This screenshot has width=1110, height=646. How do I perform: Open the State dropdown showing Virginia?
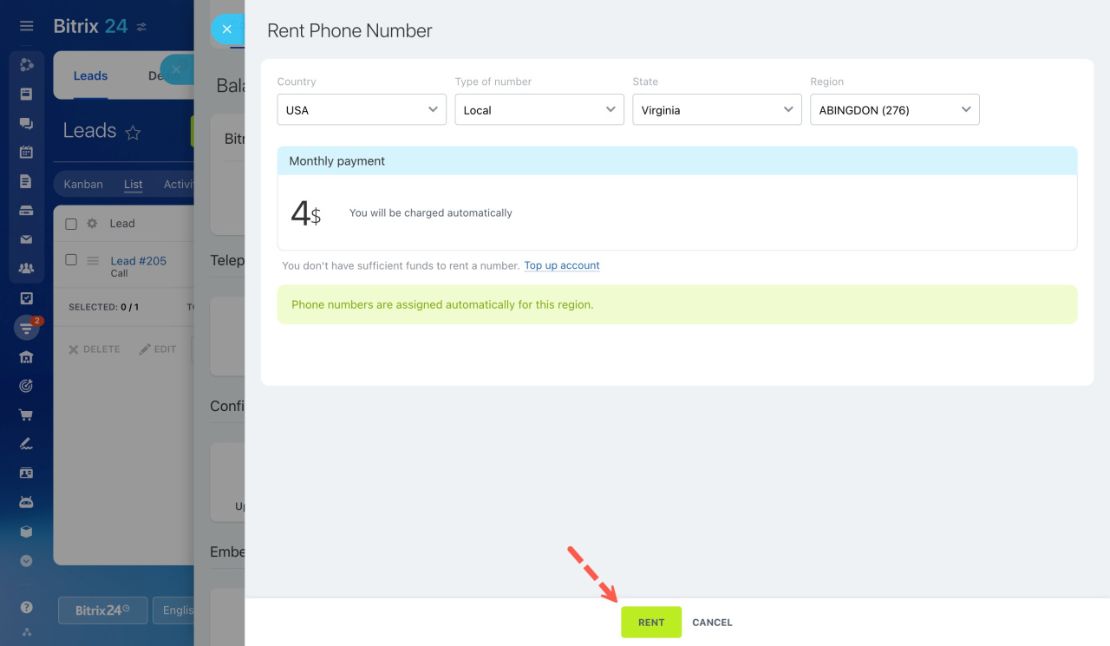point(717,110)
